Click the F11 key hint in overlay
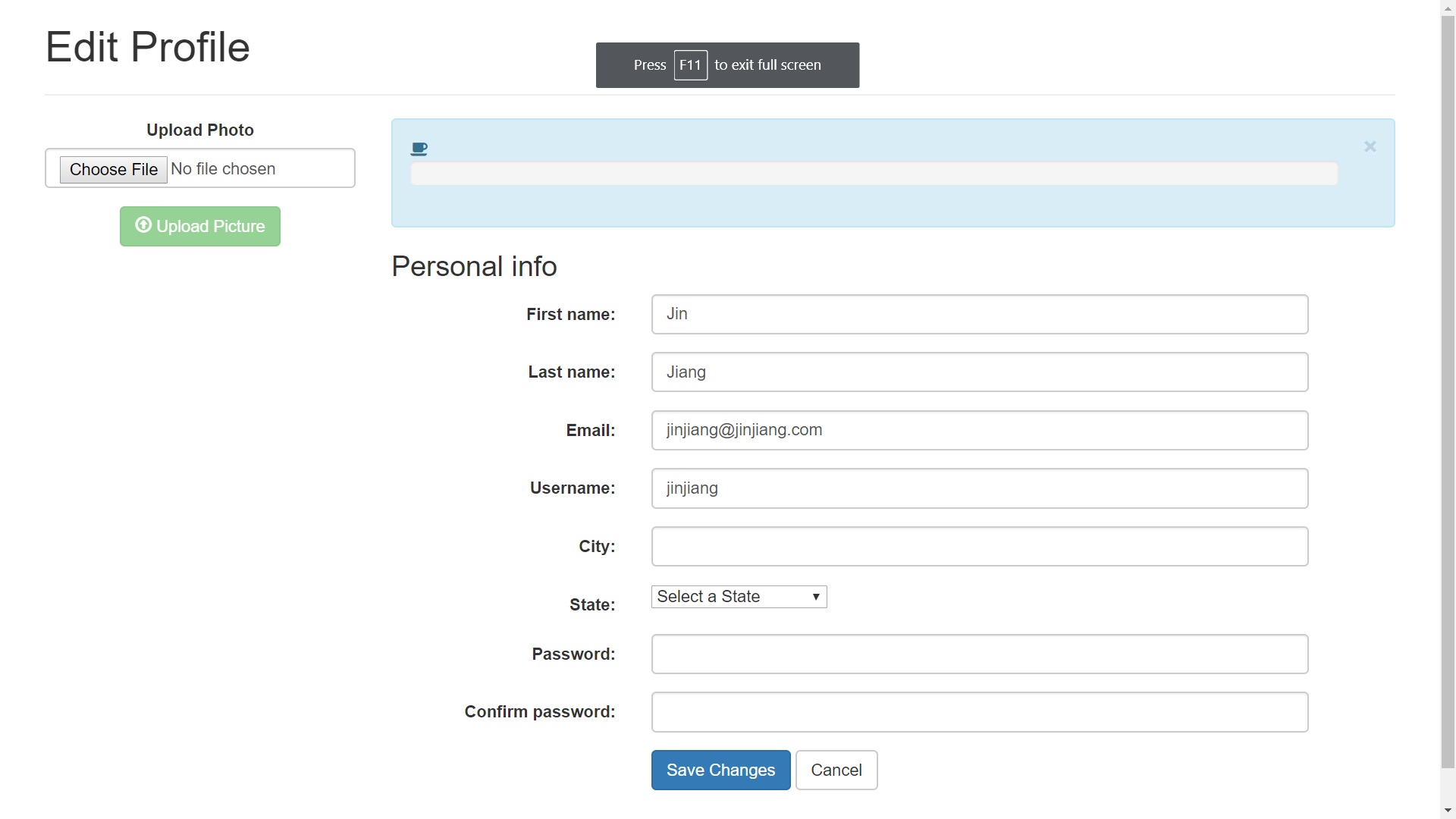This screenshot has height=819, width=1456. 690,65
